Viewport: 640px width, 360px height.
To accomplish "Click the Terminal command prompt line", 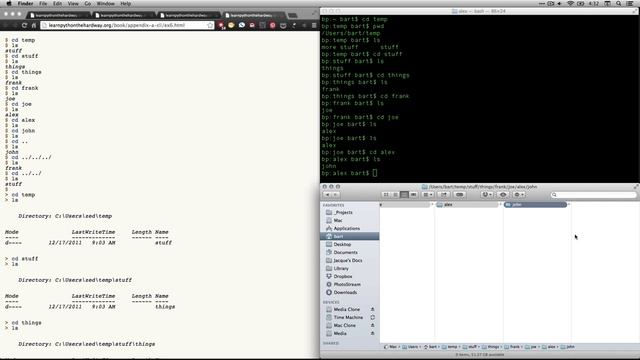I will (349, 173).
